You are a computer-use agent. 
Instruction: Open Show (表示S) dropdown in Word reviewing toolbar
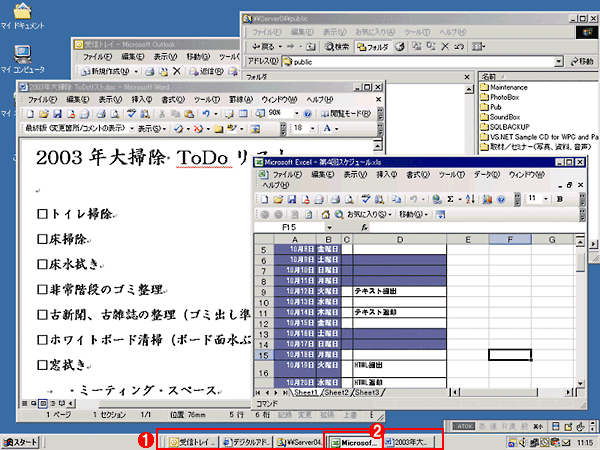(152, 129)
